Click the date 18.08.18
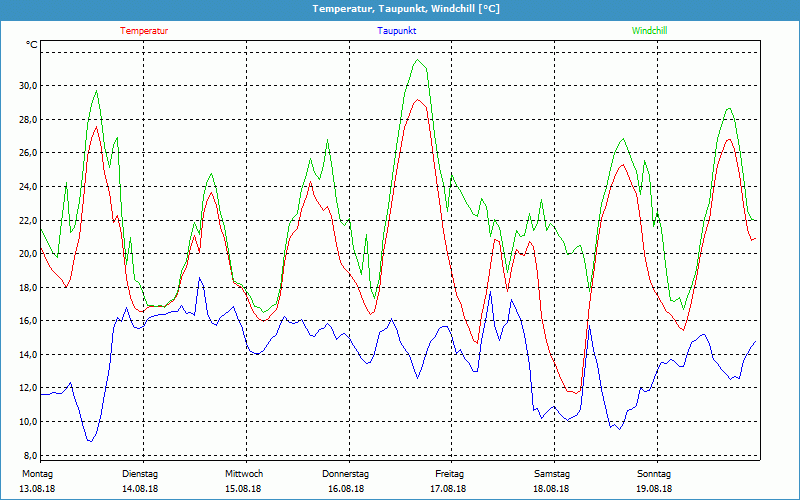800x500 pixels. pos(551,489)
